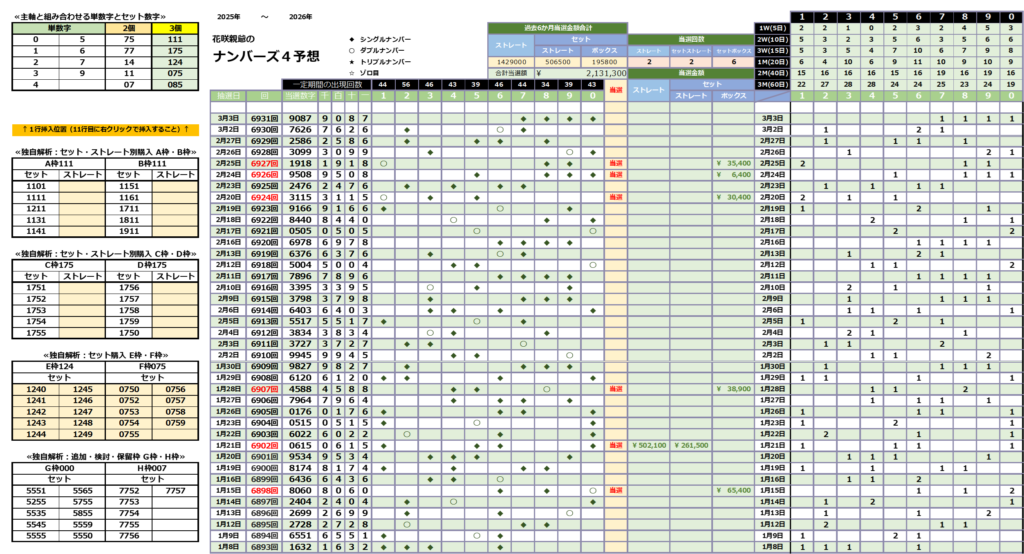
Task: Select the red 当選 mark in the 6927回 row
Action: point(615,162)
